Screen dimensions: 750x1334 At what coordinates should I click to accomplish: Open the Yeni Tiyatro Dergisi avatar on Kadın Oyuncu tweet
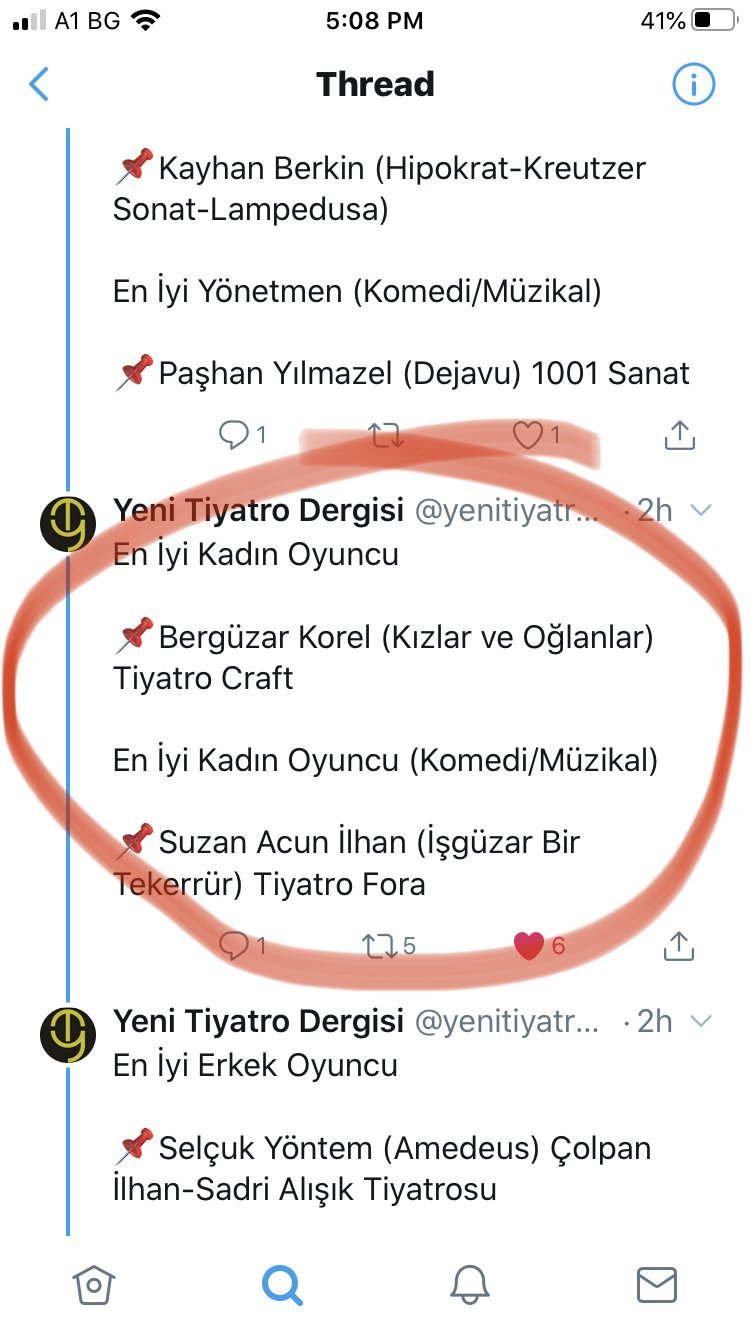click(x=68, y=523)
